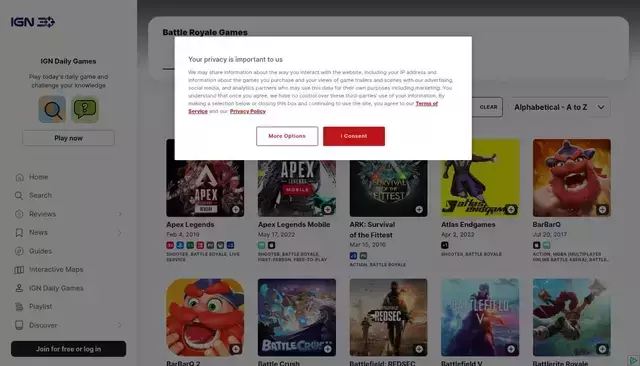Click the I Consent button
The width and height of the screenshot is (640, 366).
click(354, 136)
